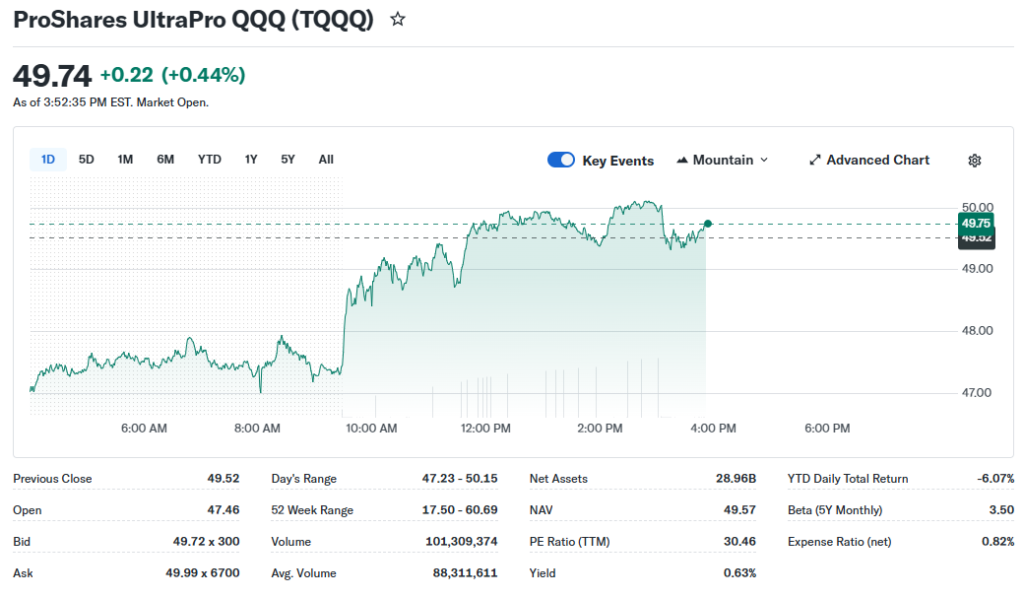Click the YTD Daily Total Return label

tap(848, 479)
